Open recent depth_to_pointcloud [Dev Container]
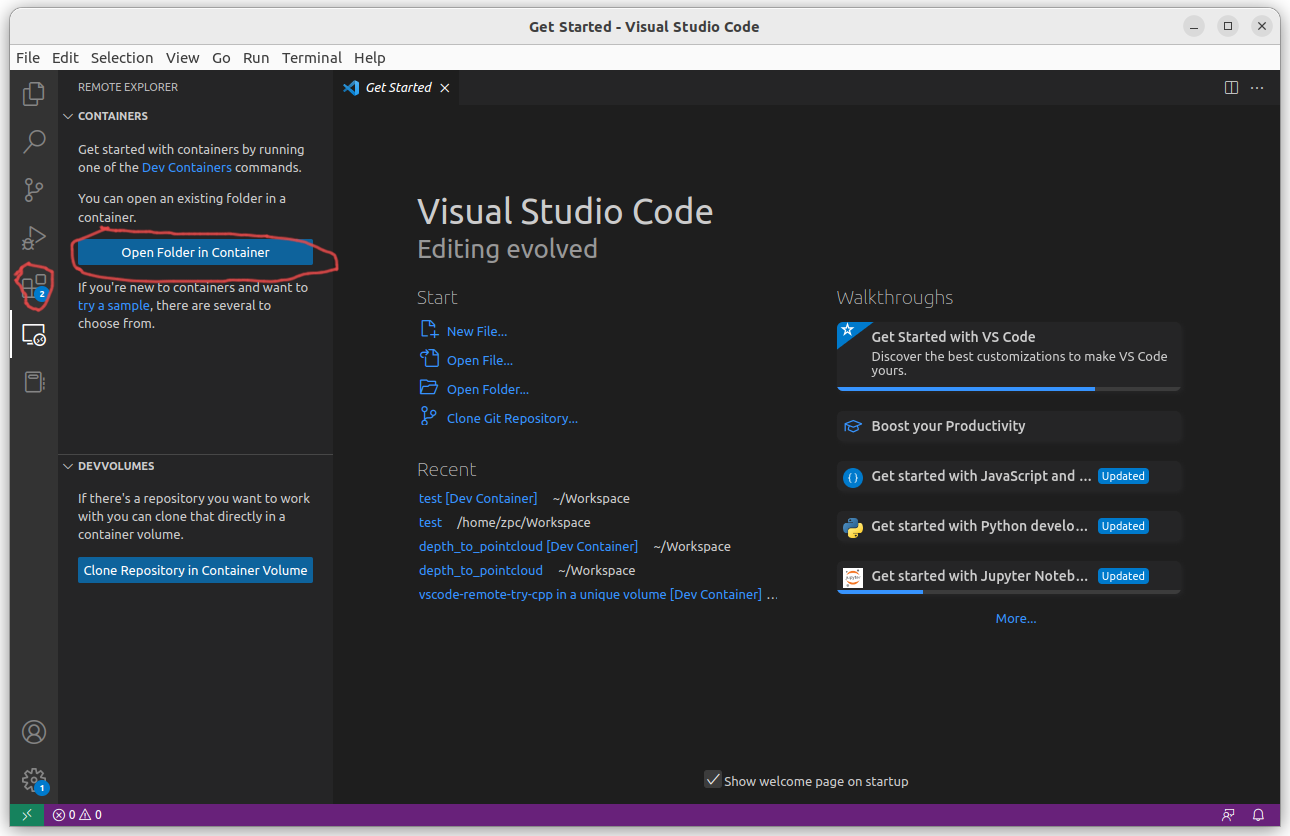The width and height of the screenshot is (1290, 836). click(528, 546)
